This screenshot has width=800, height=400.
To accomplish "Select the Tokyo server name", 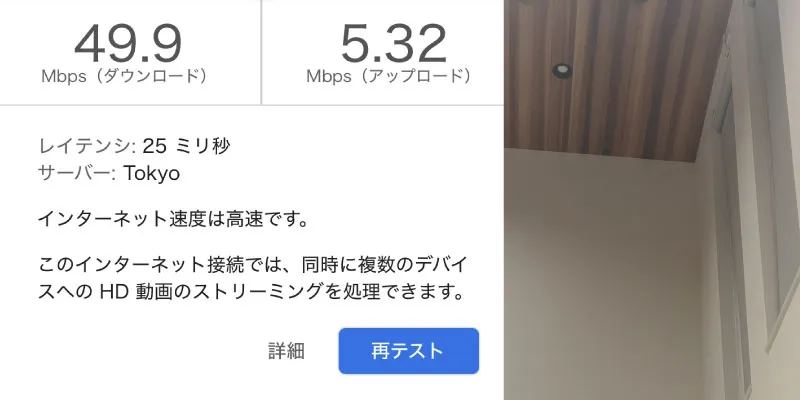I will (x=152, y=174).
